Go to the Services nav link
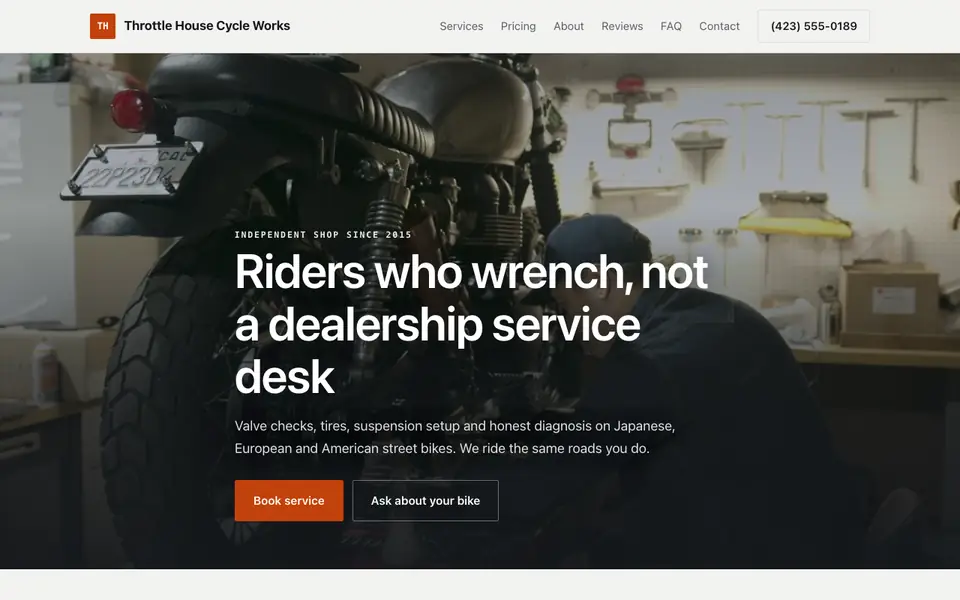The height and width of the screenshot is (600, 960). click(x=461, y=26)
